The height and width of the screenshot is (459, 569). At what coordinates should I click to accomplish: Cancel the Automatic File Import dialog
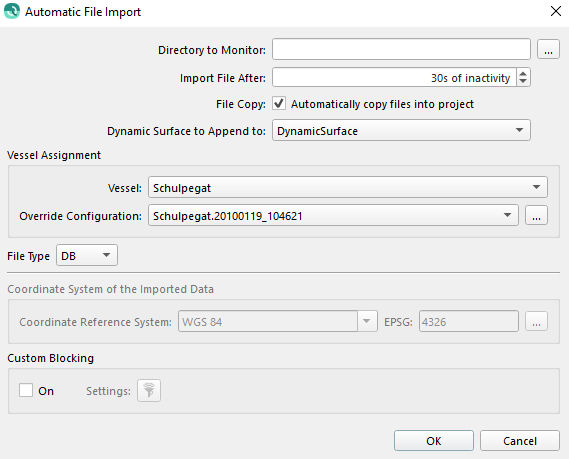[x=520, y=441]
